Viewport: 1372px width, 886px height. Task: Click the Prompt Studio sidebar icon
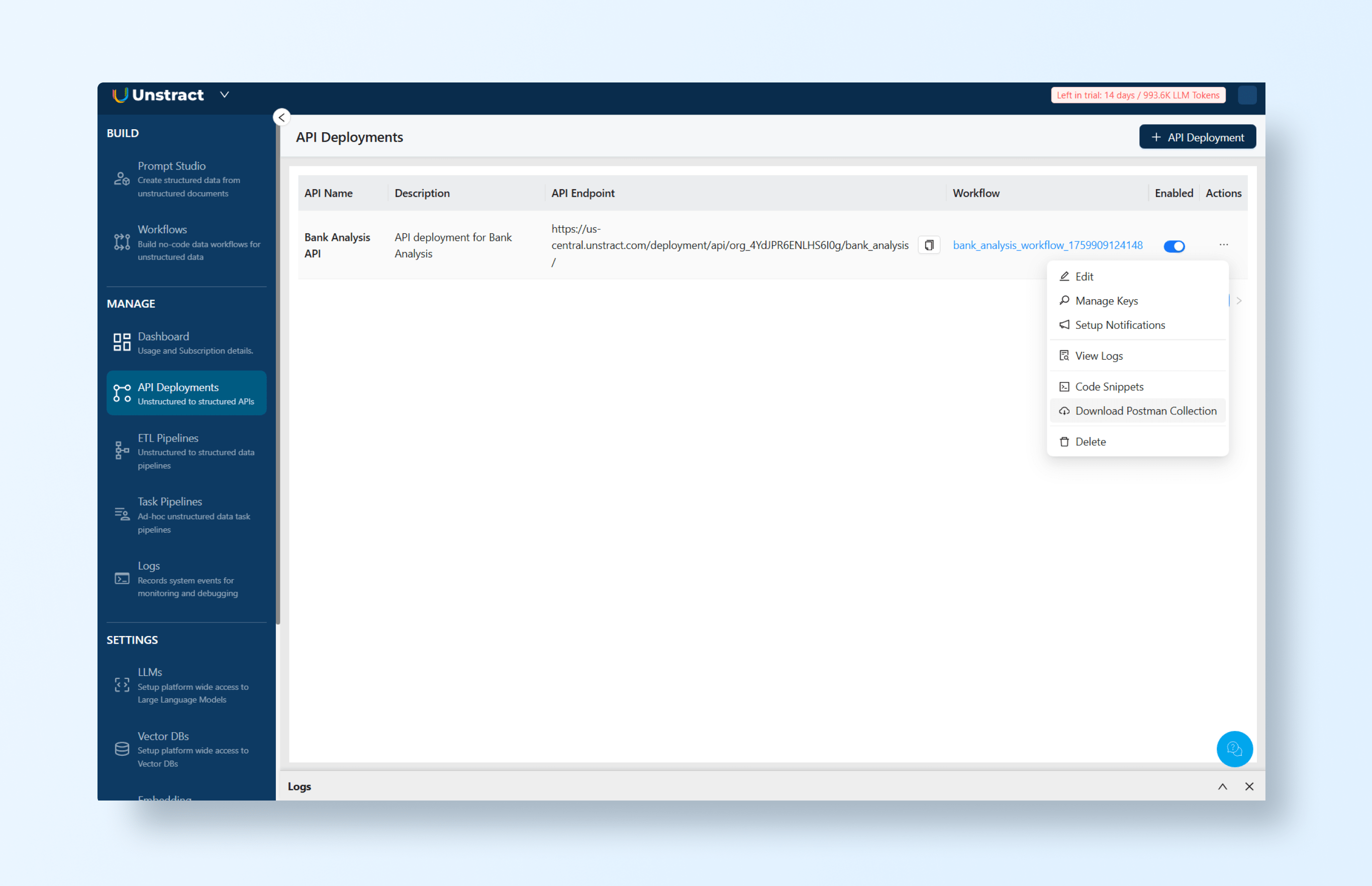pyautogui.click(x=121, y=179)
